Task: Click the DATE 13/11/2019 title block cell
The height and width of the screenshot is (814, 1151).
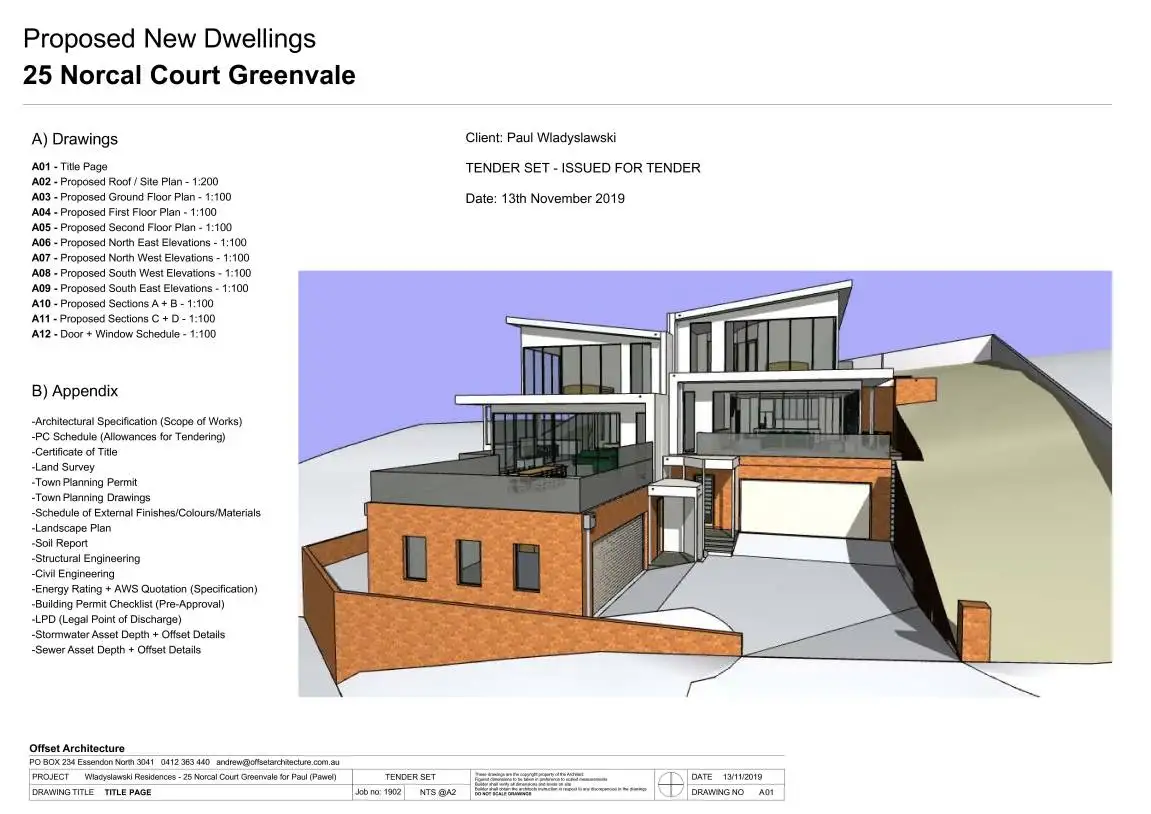Action: pyautogui.click(x=727, y=777)
